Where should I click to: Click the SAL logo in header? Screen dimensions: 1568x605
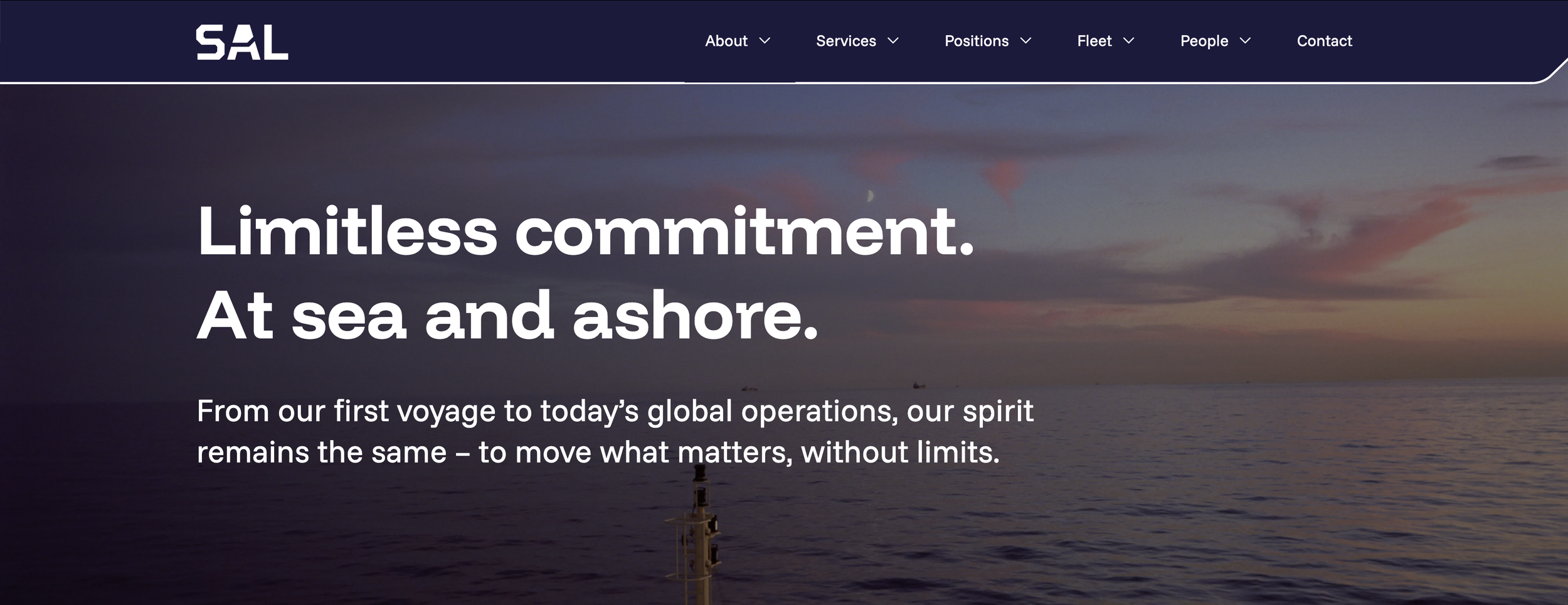pos(242,42)
